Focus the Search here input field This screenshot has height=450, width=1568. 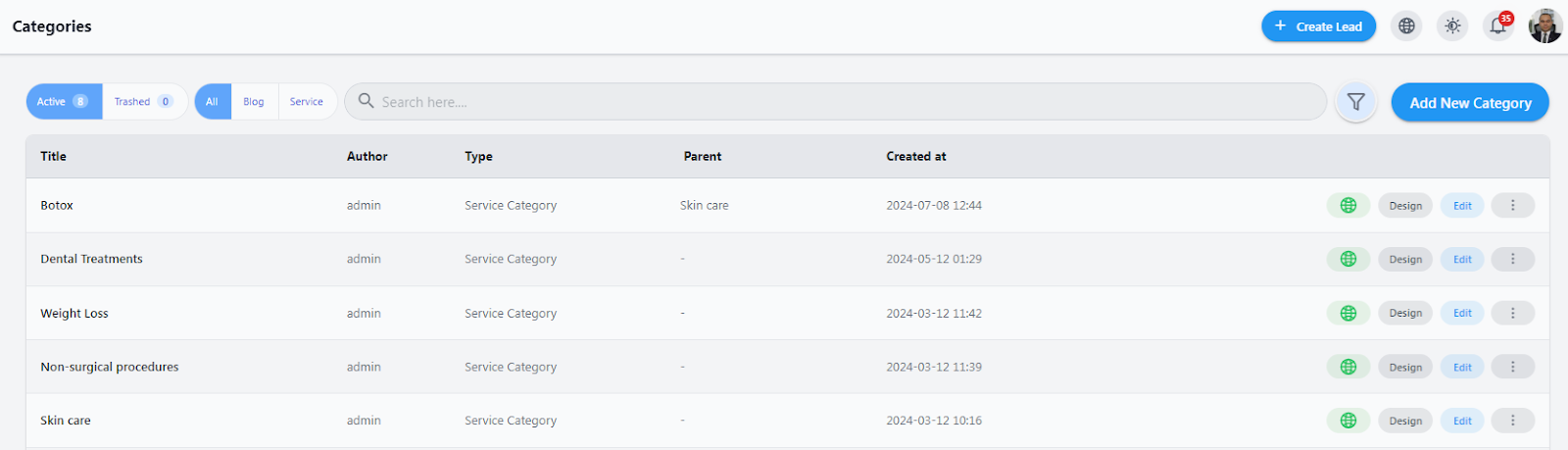[836, 102]
